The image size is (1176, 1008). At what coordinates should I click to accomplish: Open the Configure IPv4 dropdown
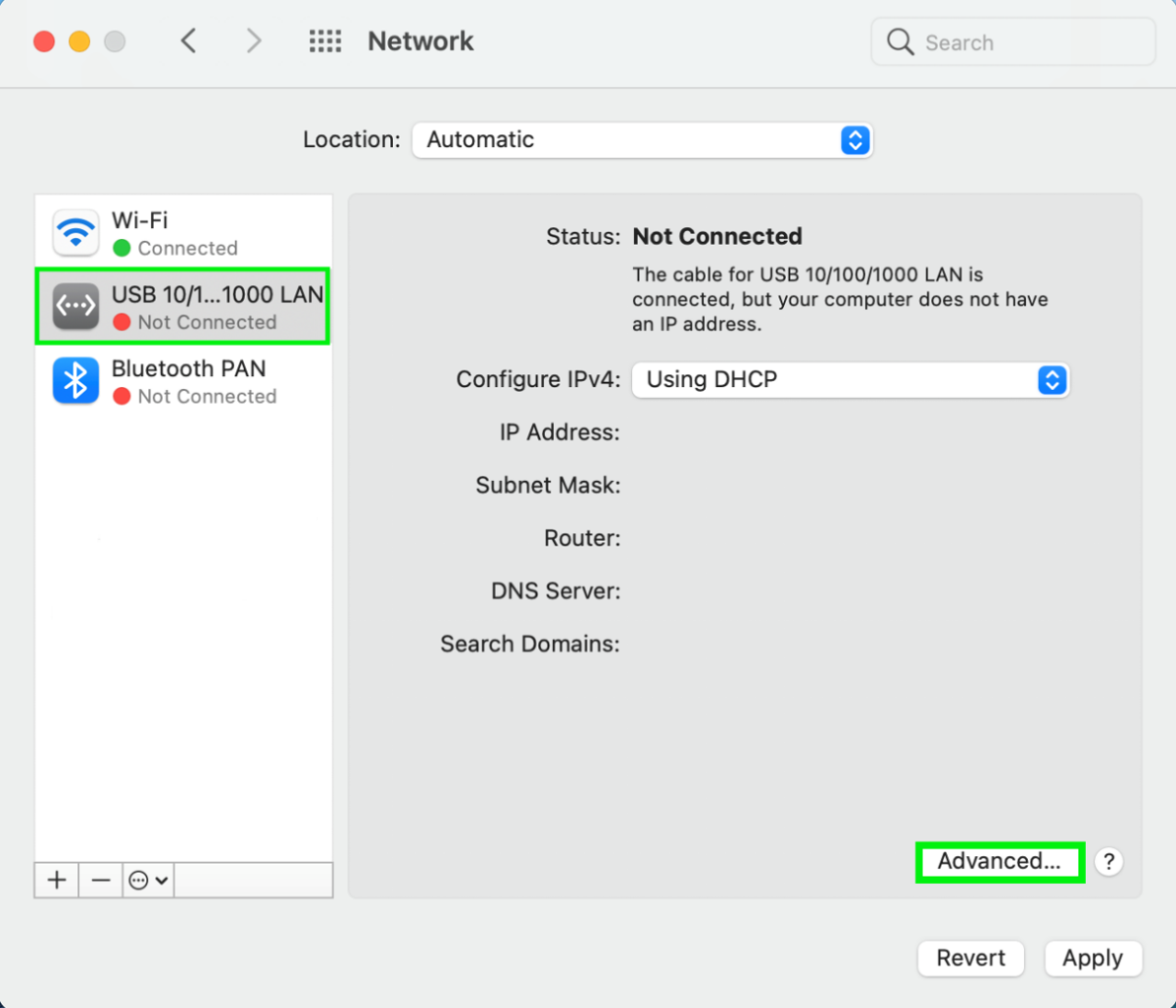tap(850, 380)
